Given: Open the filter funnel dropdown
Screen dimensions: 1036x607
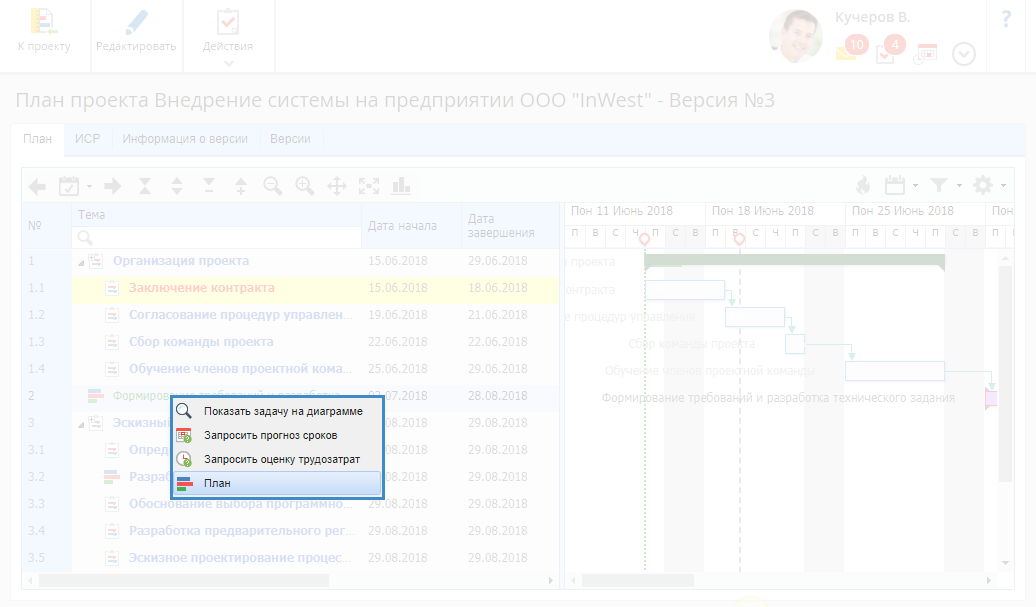Looking at the screenshot, I should pos(945,186).
